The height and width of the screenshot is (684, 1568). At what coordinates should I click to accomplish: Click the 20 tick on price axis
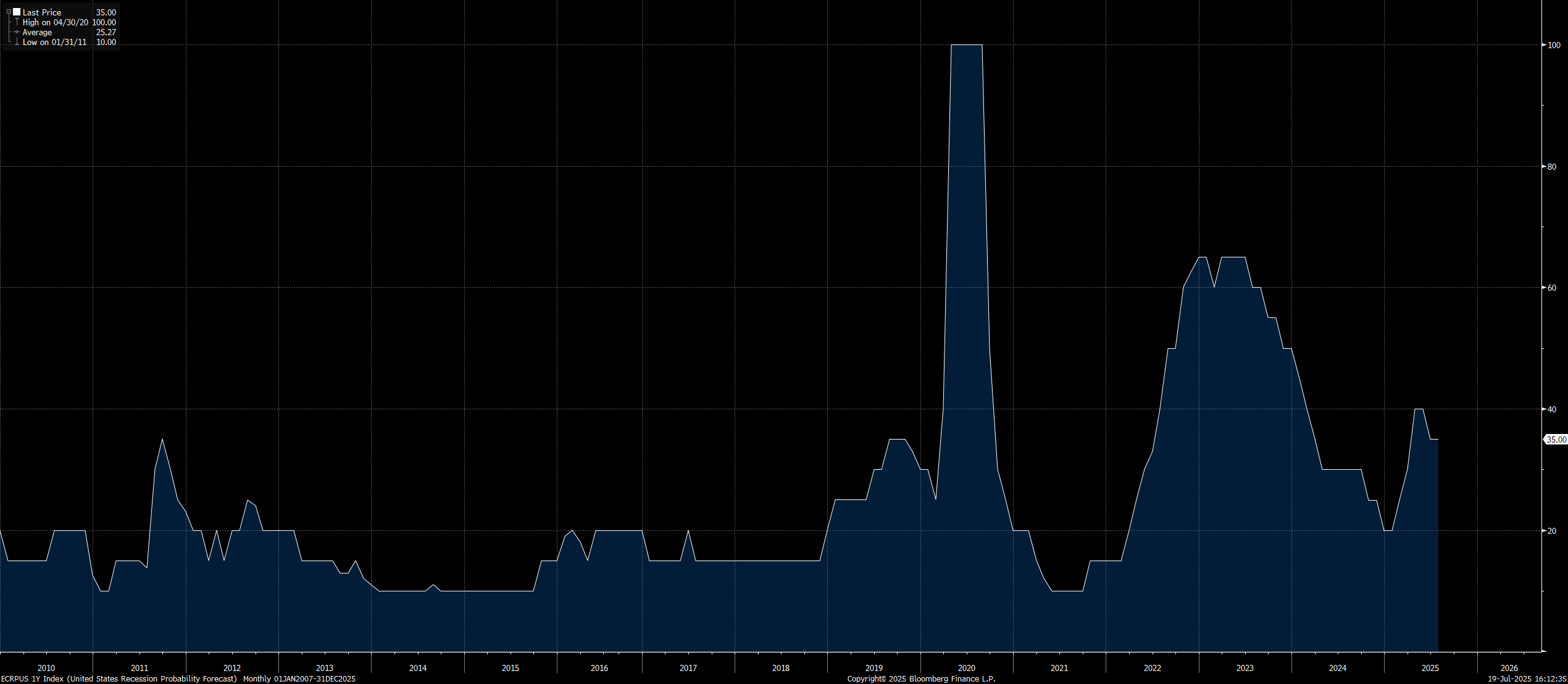[x=1552, y=531]
